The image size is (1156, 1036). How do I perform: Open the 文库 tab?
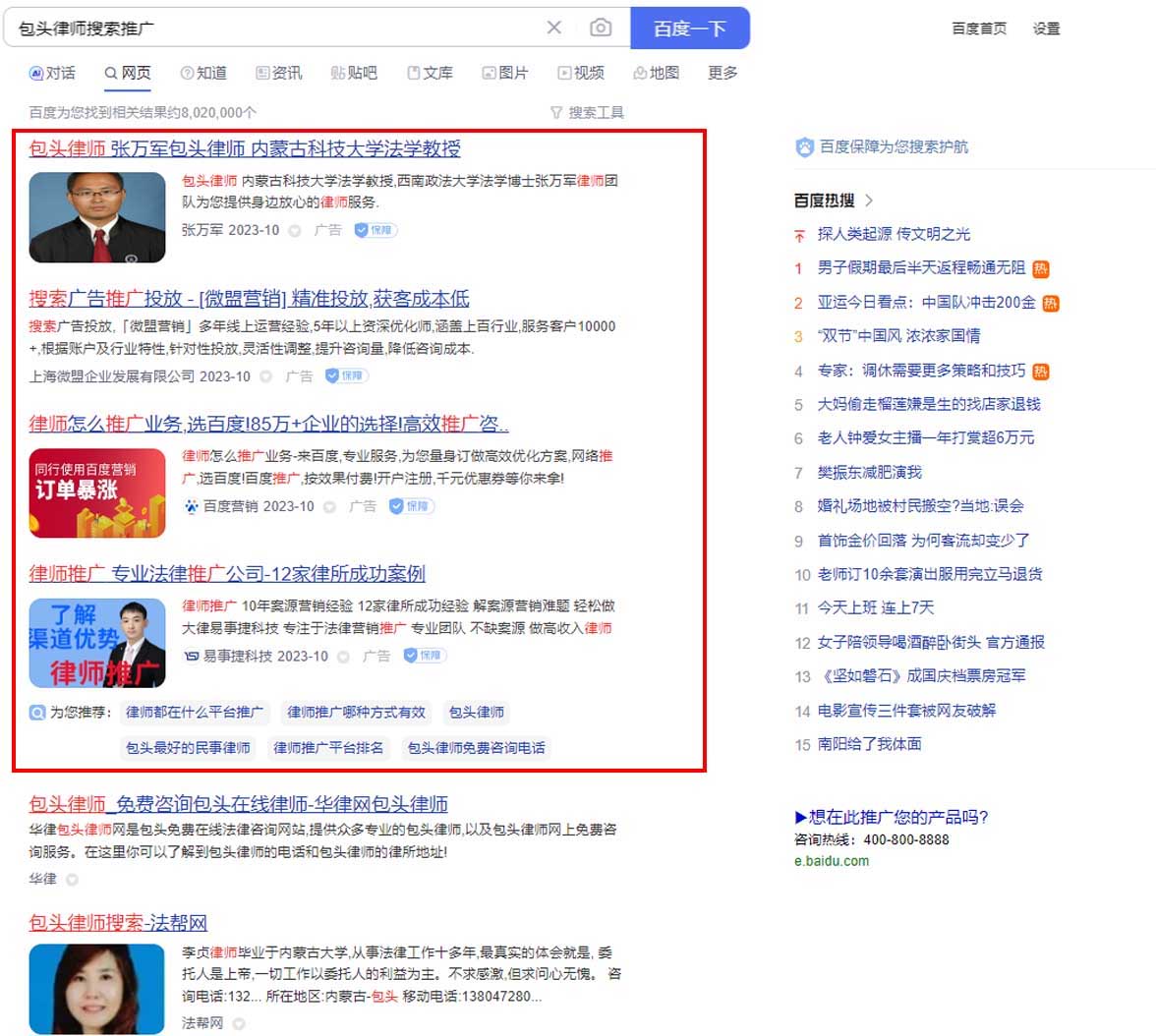(430, 73)
